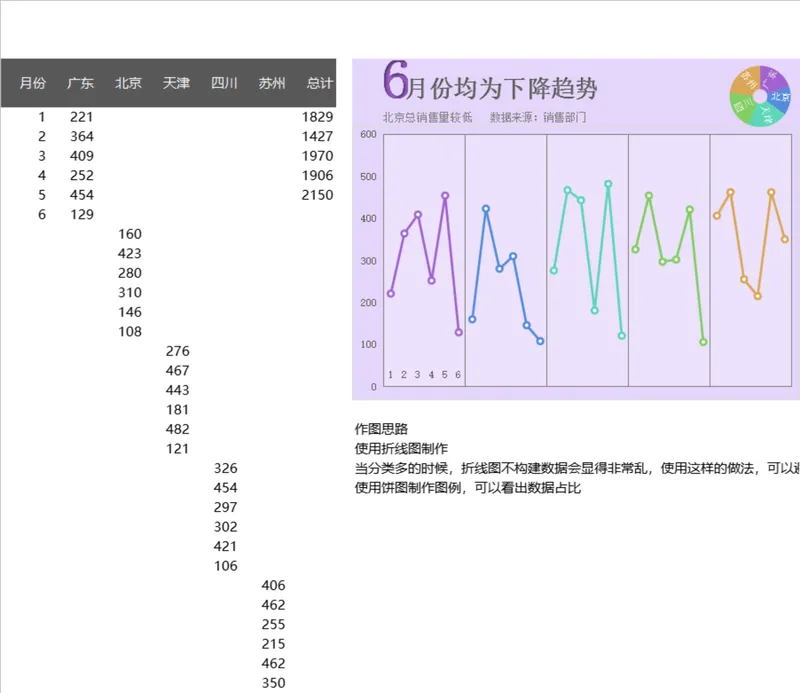Click the 300 label on the vertical axis
800x693 pixels.
(368, 261)
